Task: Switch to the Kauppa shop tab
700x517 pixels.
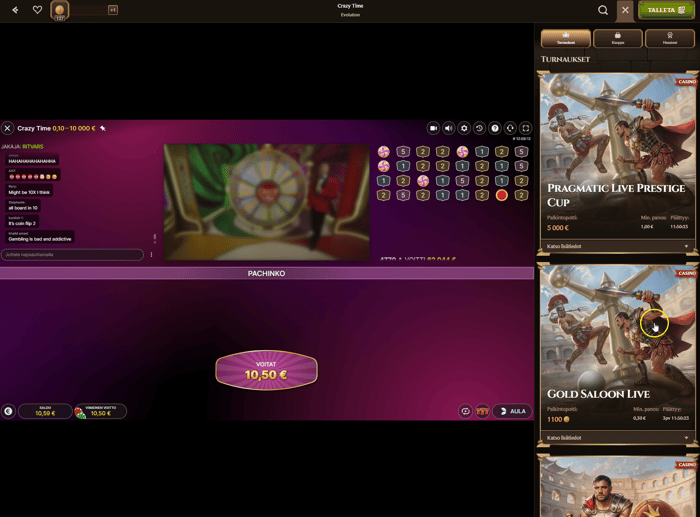Action: (x=618, y=38)
